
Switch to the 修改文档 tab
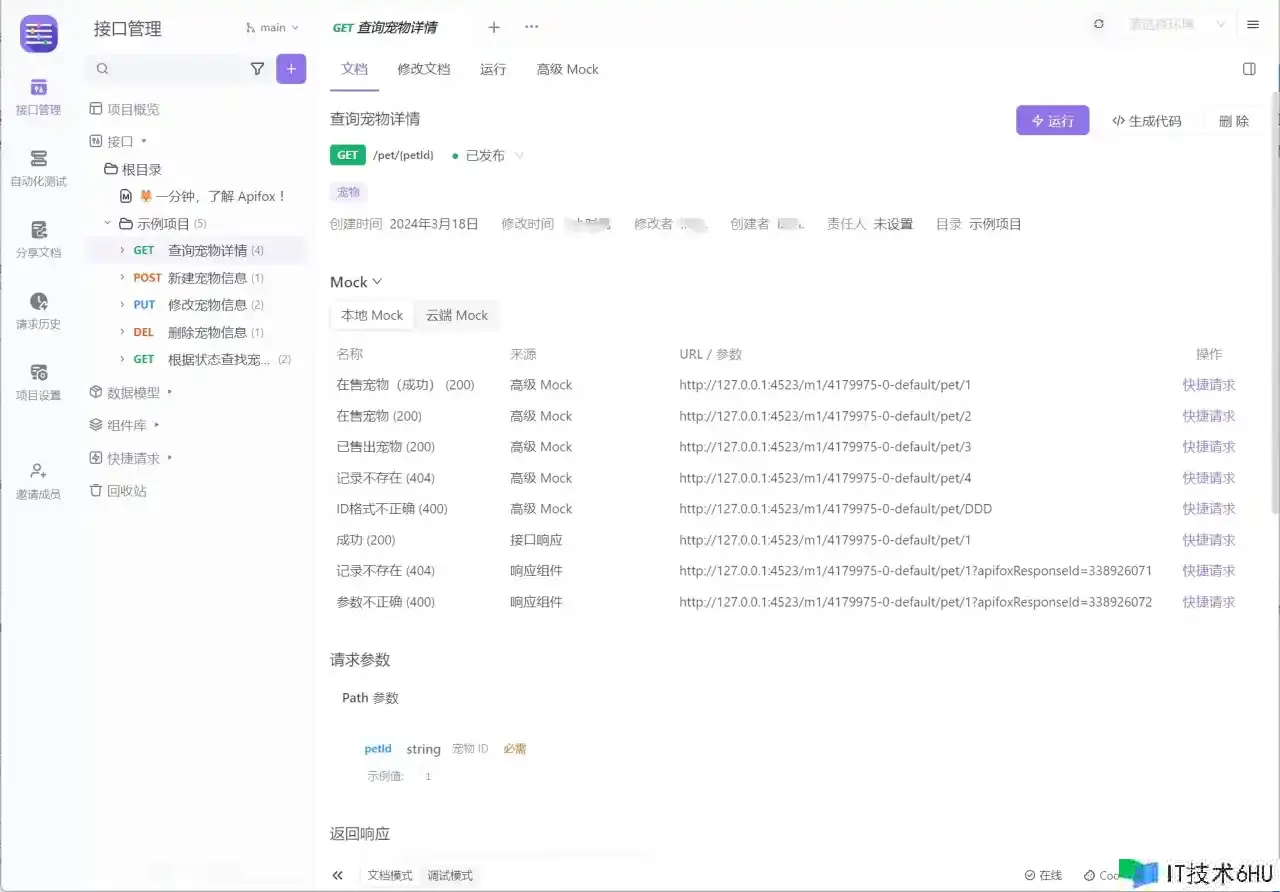424,69
